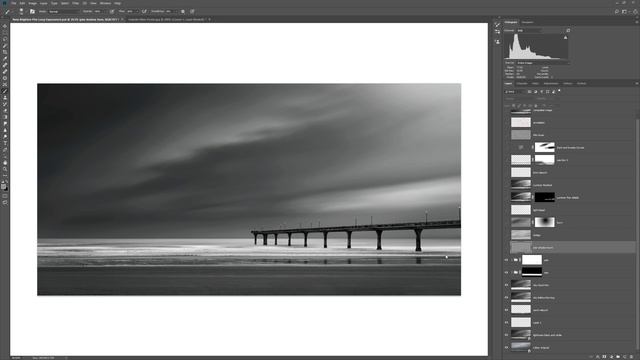Open the histogram Channel dropdown
Image resolution: width=640 pixels, height=360 pixels.
point(529,30)
